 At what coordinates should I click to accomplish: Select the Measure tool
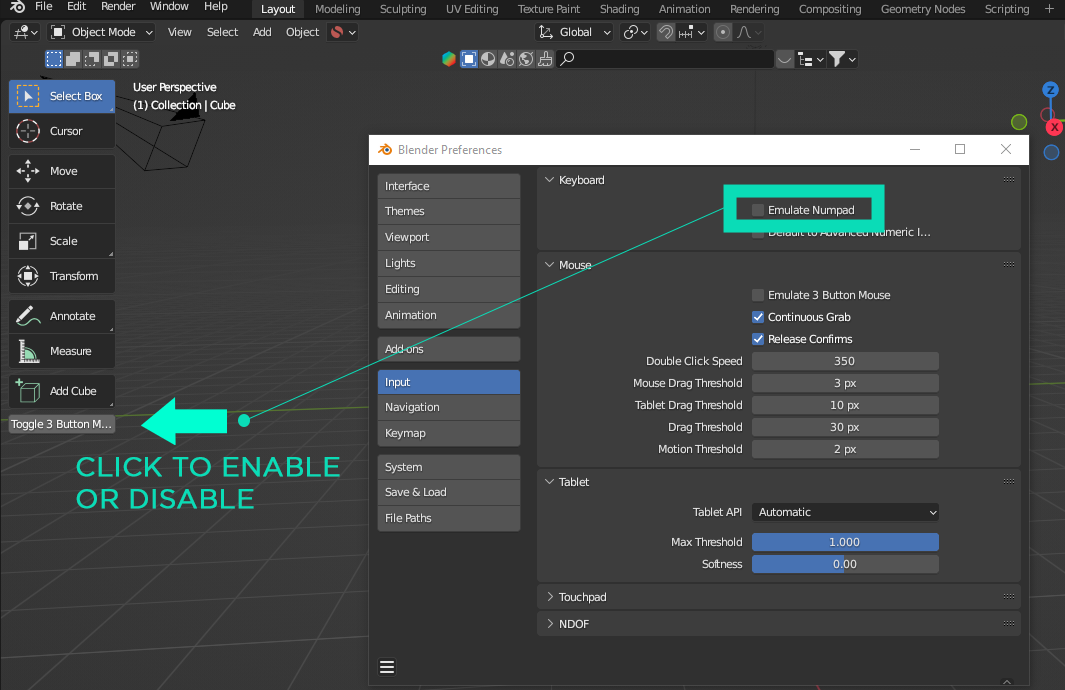[62, 351]
